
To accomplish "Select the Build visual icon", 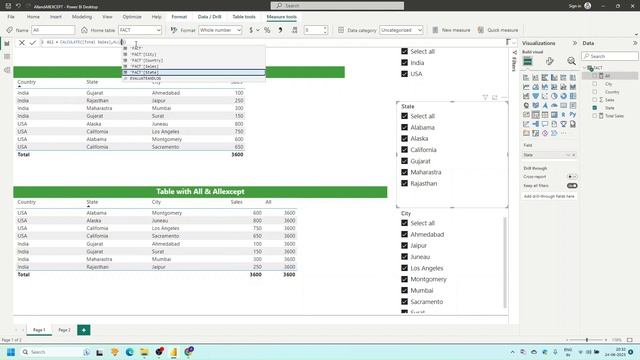I will pyautogui.click(x=527, y=61).
